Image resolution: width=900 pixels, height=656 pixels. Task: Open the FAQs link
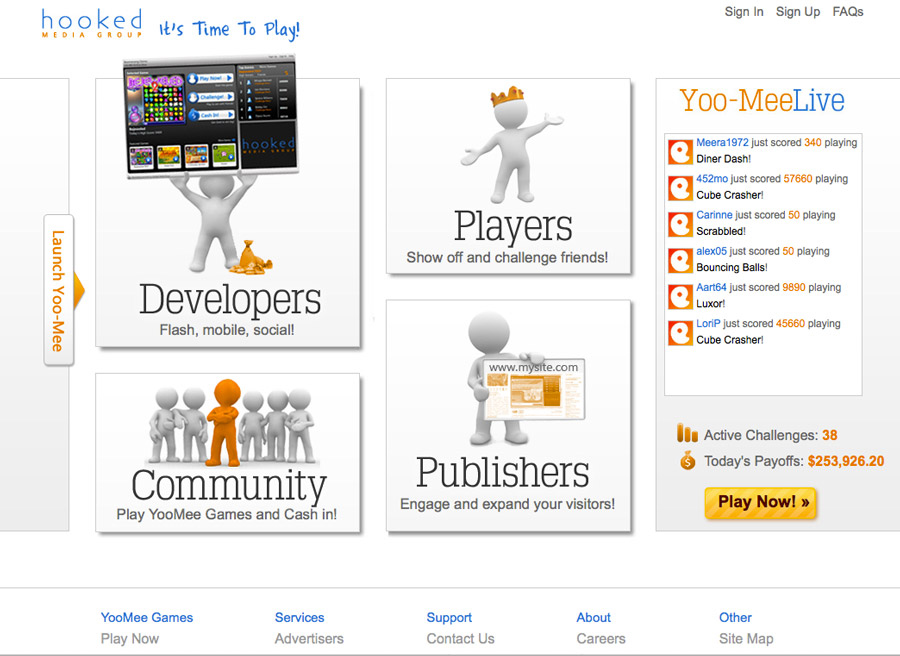[848, 12]
